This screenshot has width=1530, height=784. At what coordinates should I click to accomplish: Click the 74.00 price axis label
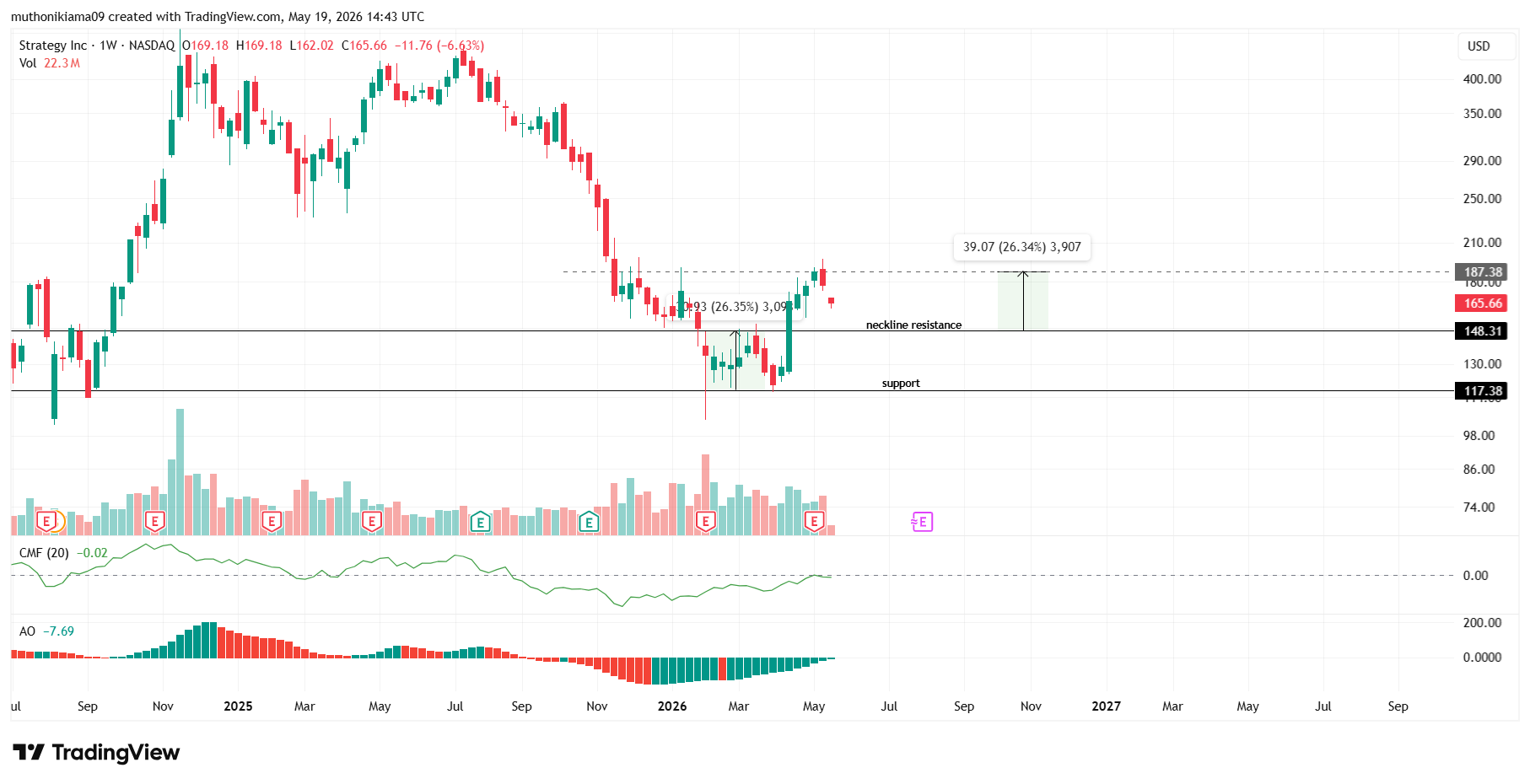1479,507
